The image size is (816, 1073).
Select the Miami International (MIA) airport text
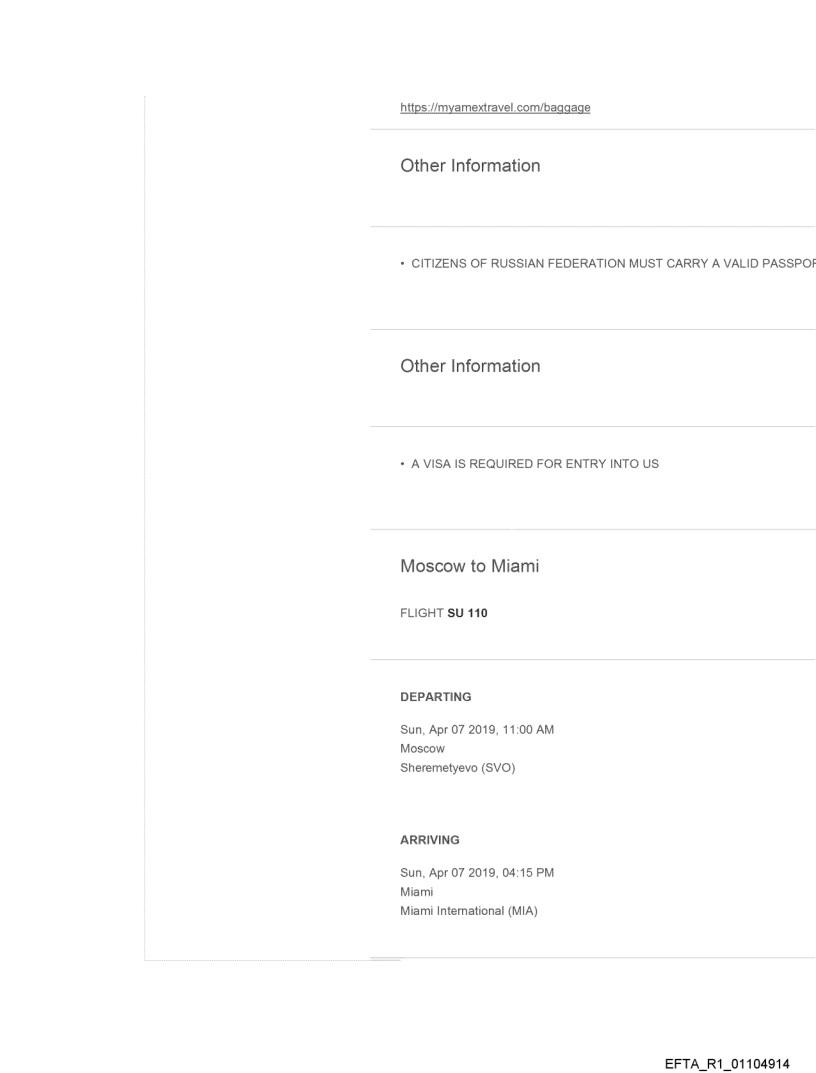[x=469, y=910]
